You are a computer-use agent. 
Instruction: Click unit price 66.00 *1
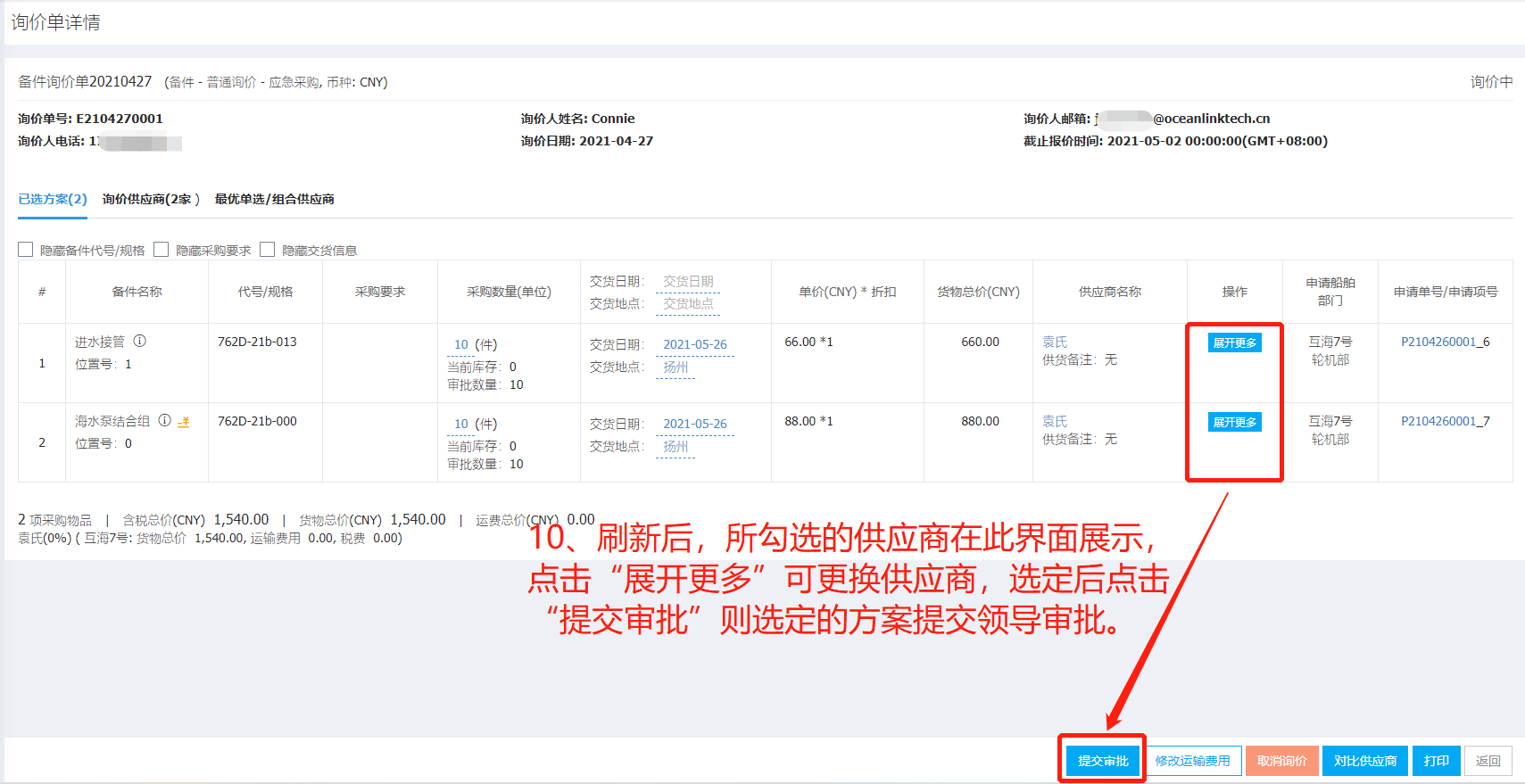pos(808,342)
